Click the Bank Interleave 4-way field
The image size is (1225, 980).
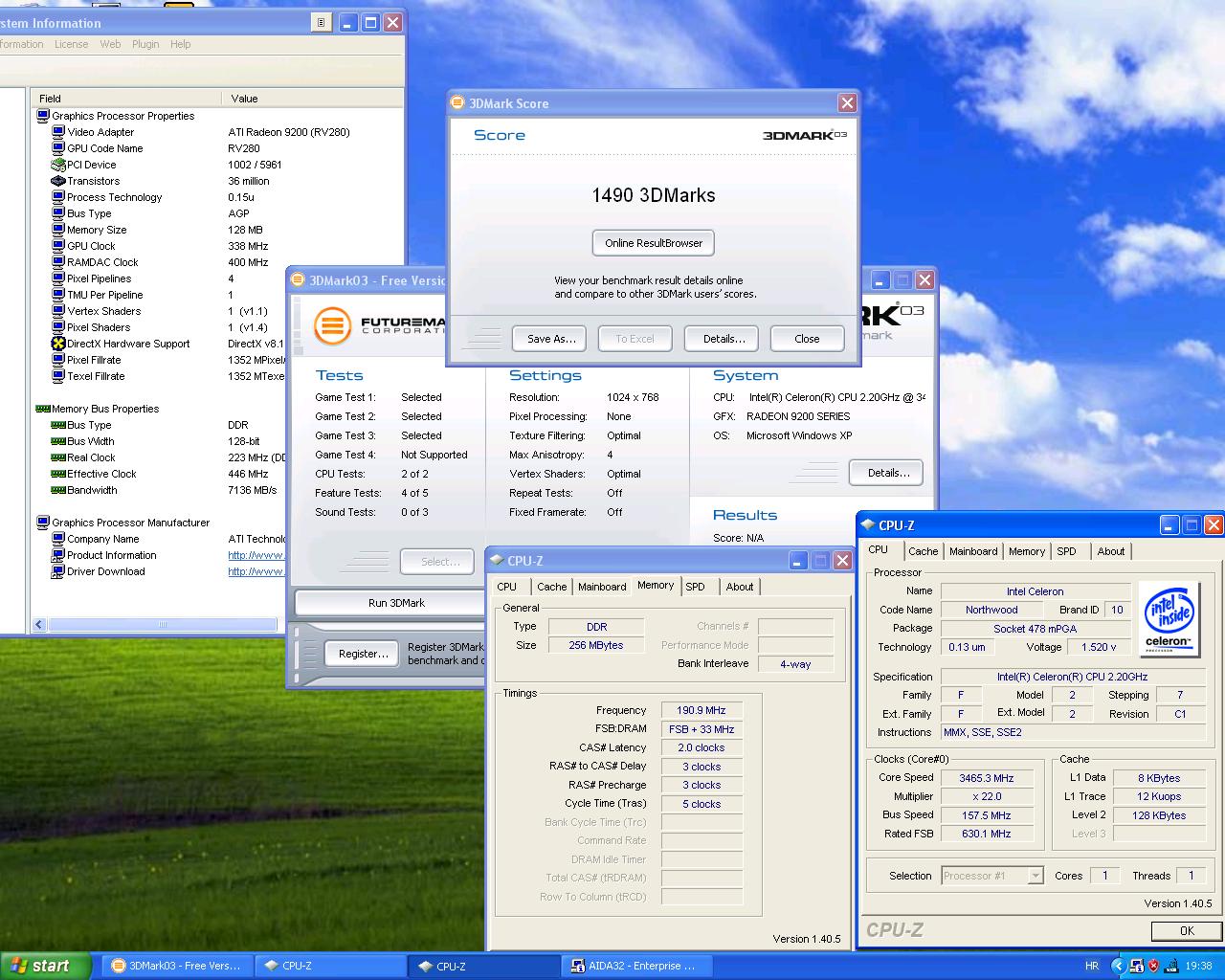point(795,664)
